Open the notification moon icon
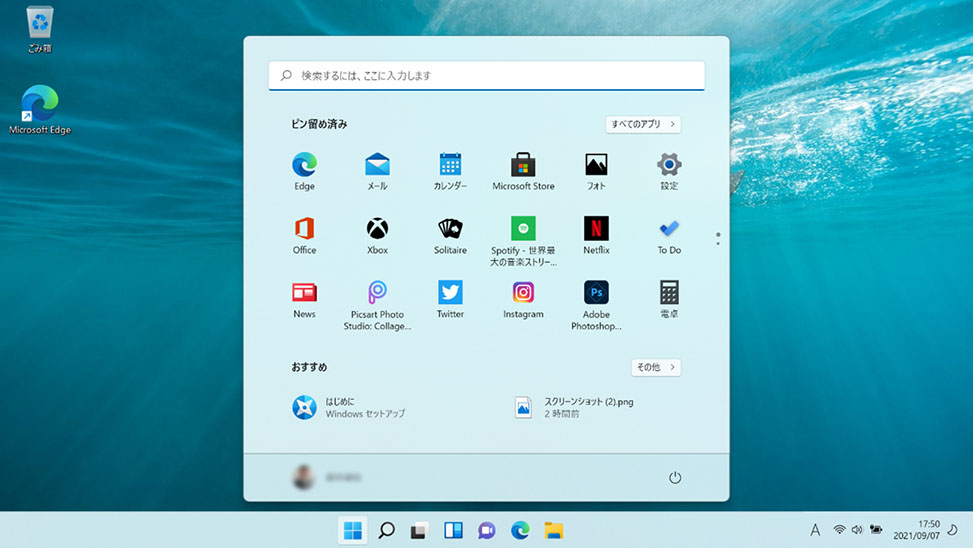The width and height of the screenshot is (973, 548). point(953,529)
